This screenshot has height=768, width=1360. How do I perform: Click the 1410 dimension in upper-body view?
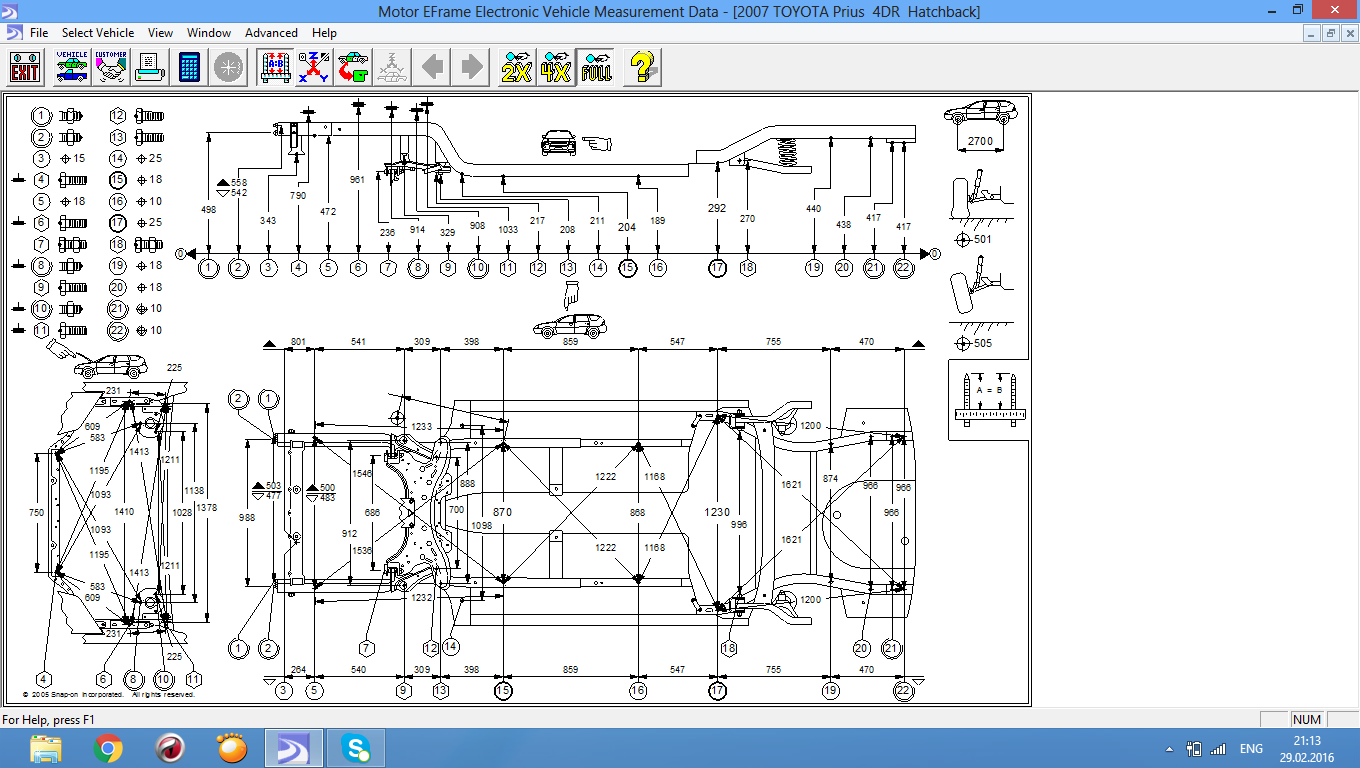(124, 512)
